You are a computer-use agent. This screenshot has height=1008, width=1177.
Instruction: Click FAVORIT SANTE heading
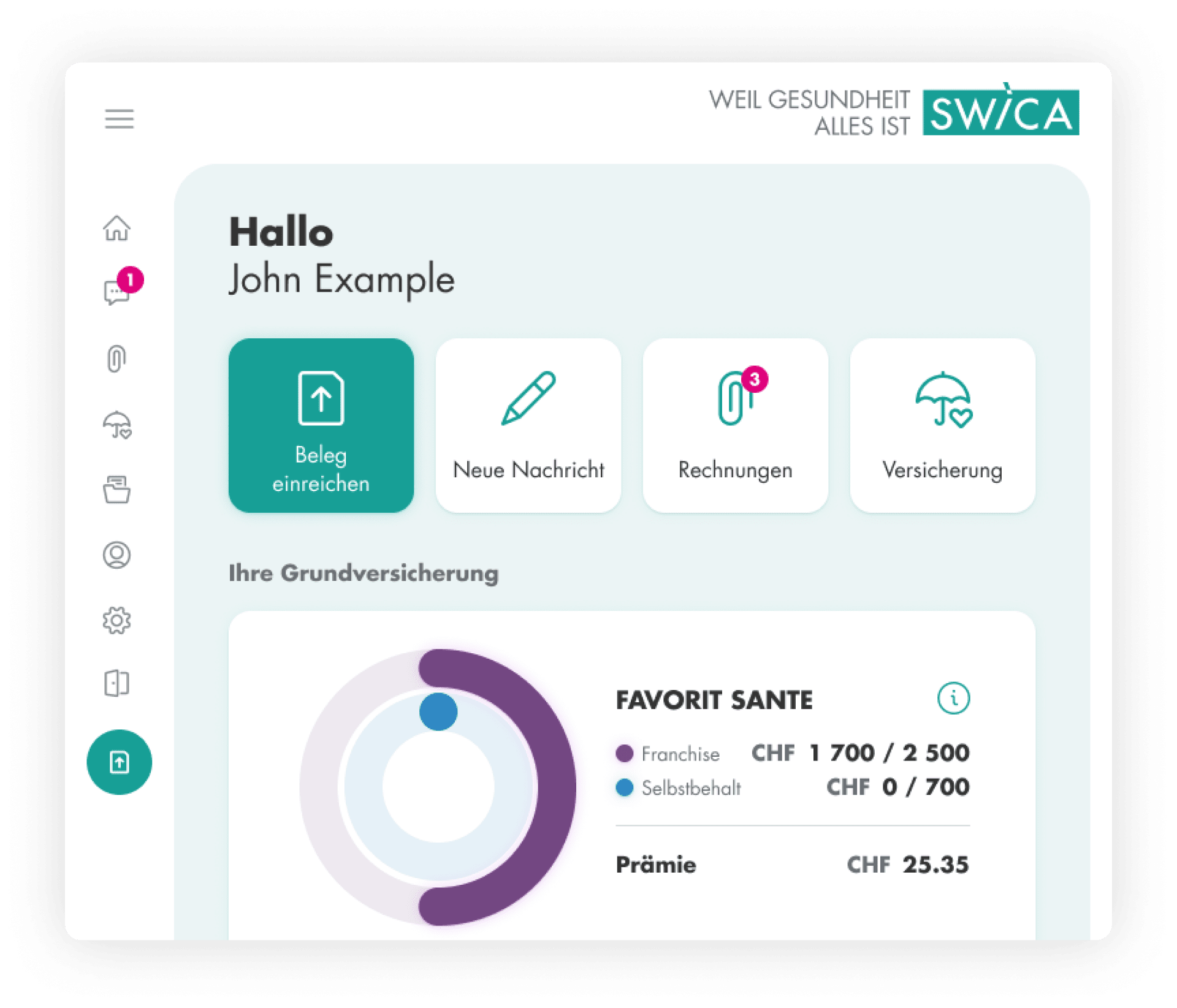pyautogui.click(x=714, y=700)
